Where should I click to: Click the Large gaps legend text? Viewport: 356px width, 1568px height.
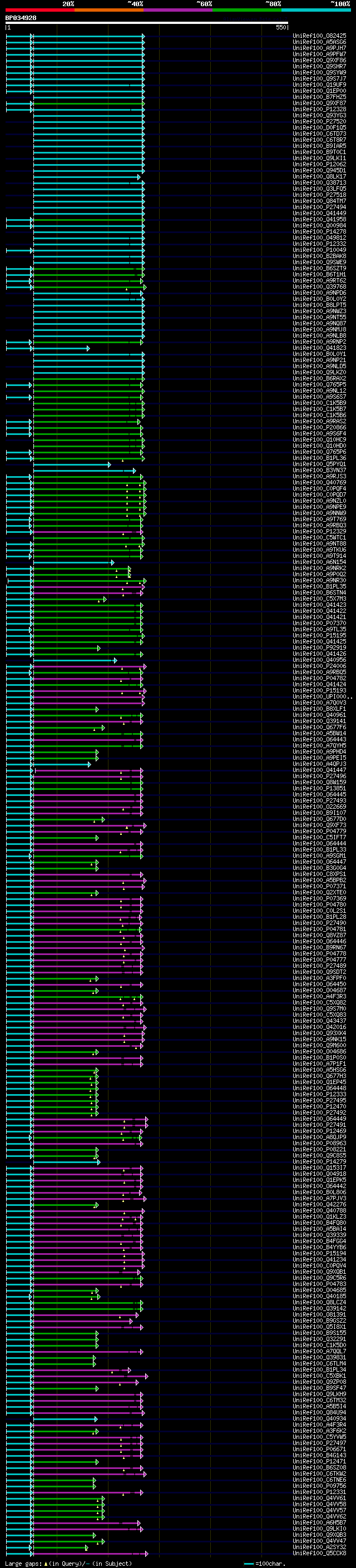(x=69, y=1563)
